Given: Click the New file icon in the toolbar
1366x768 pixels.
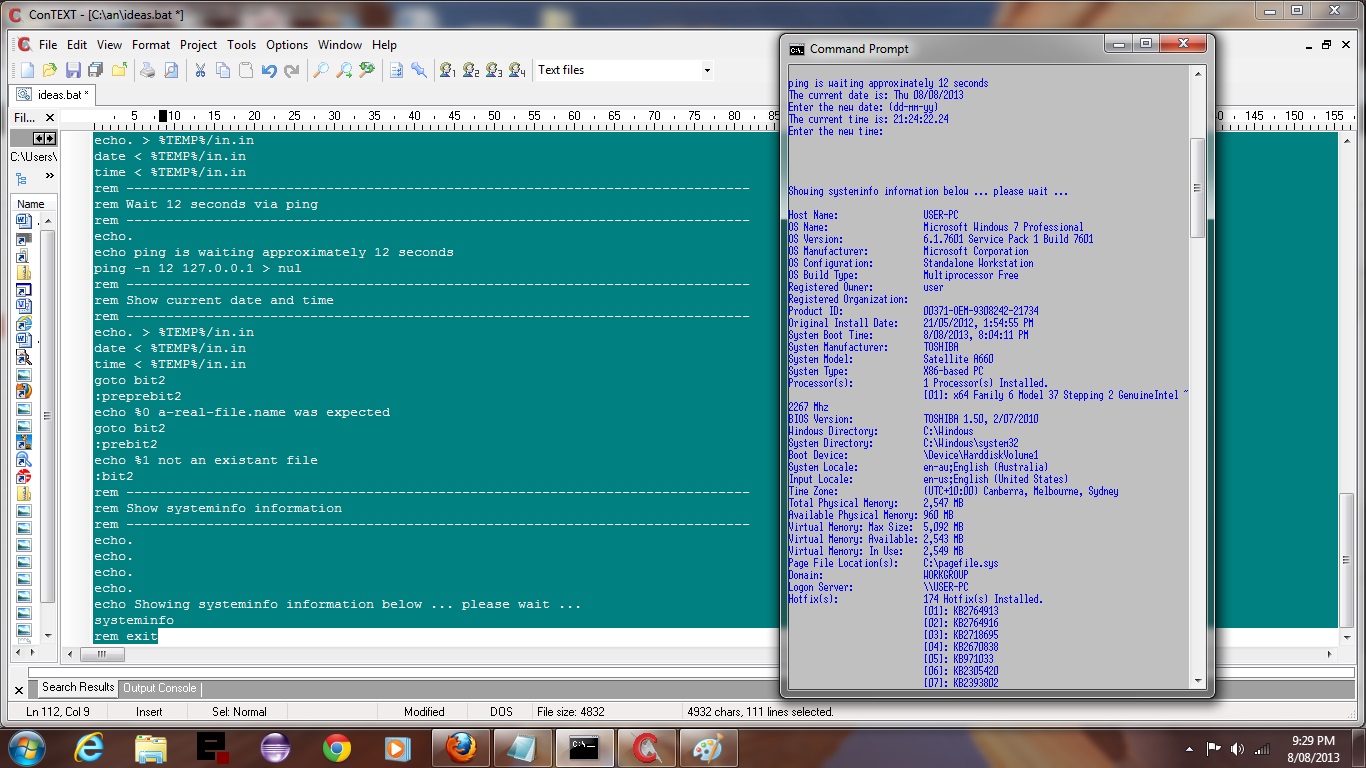Looking at the screenshot, I should click(27, 70).
